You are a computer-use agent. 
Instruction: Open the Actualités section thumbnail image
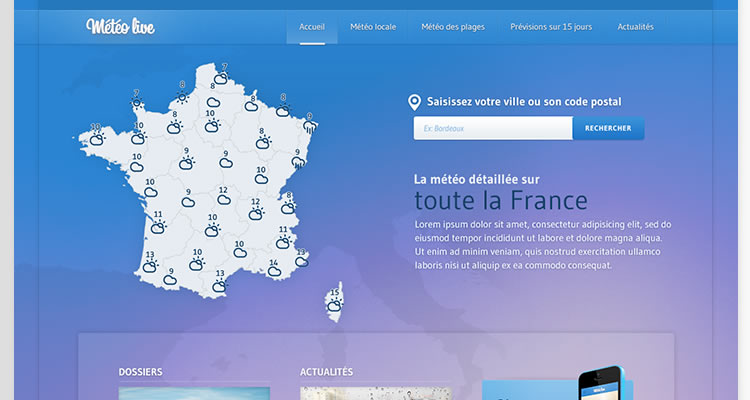[375, 393]
